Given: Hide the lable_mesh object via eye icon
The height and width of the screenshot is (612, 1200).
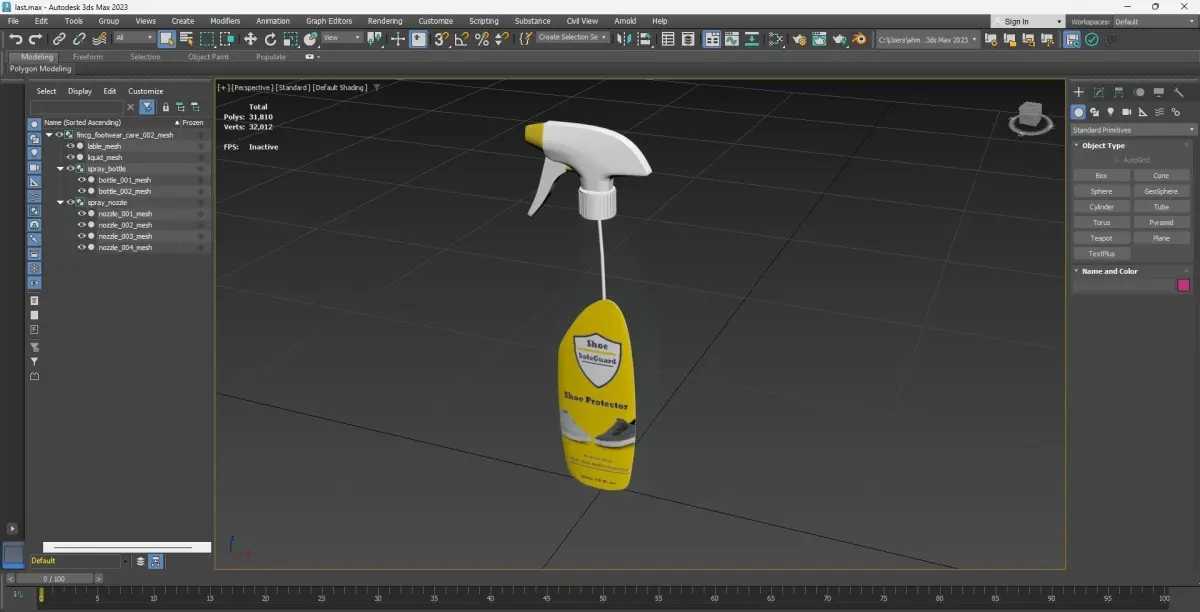Looking at the screenshot, I should (x=70, y=146).
